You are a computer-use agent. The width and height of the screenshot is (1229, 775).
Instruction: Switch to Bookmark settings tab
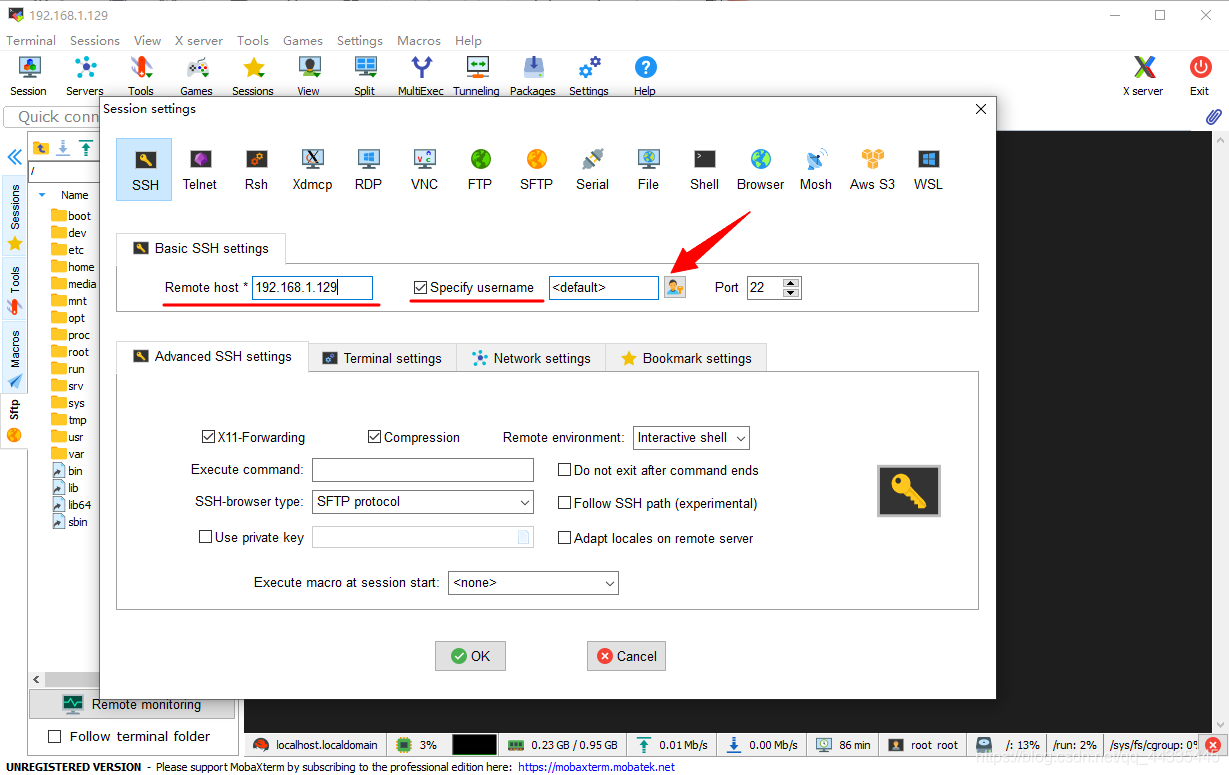click(686, 358)
